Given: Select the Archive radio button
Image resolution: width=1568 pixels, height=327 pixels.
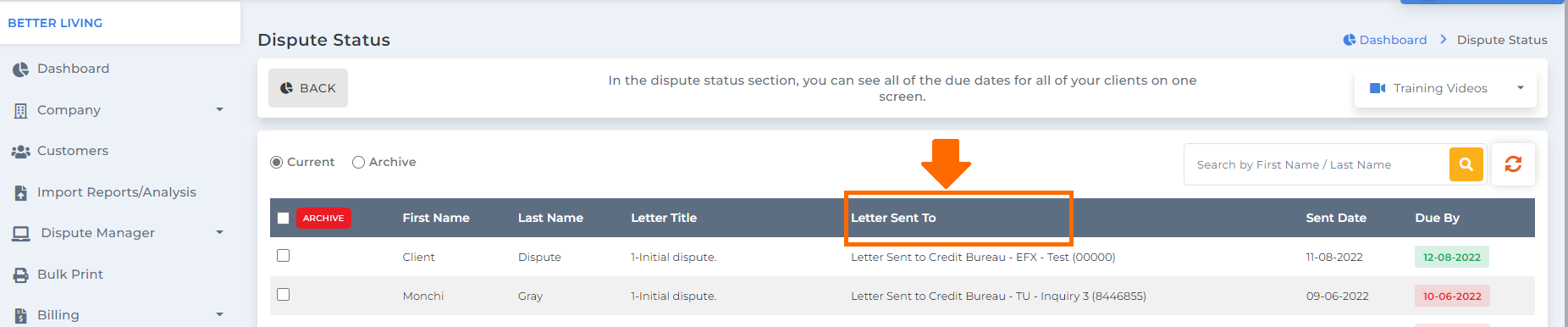Looking at the screenshot, I should coord(358,163).
